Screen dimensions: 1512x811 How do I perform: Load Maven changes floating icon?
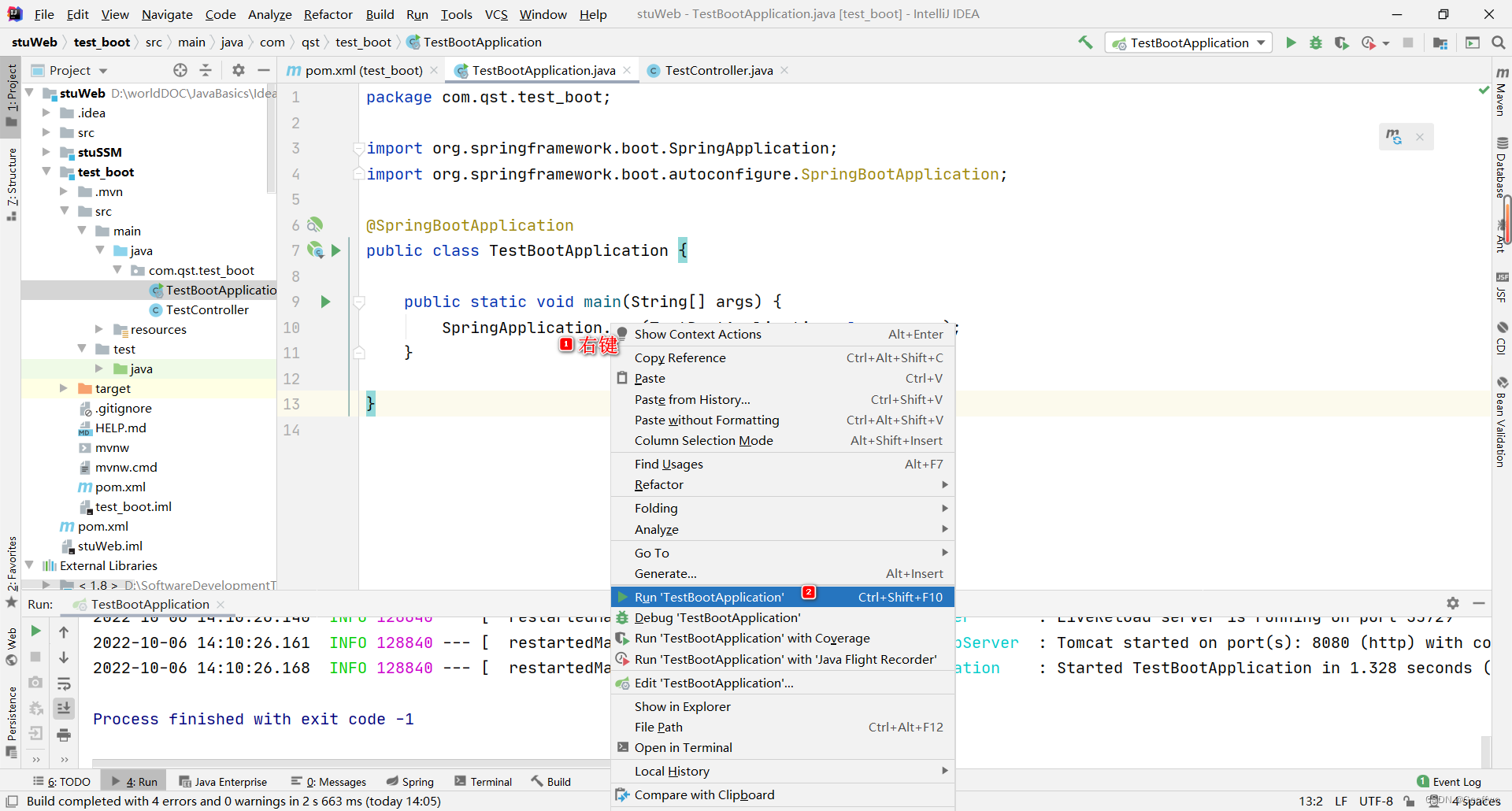1394,137
